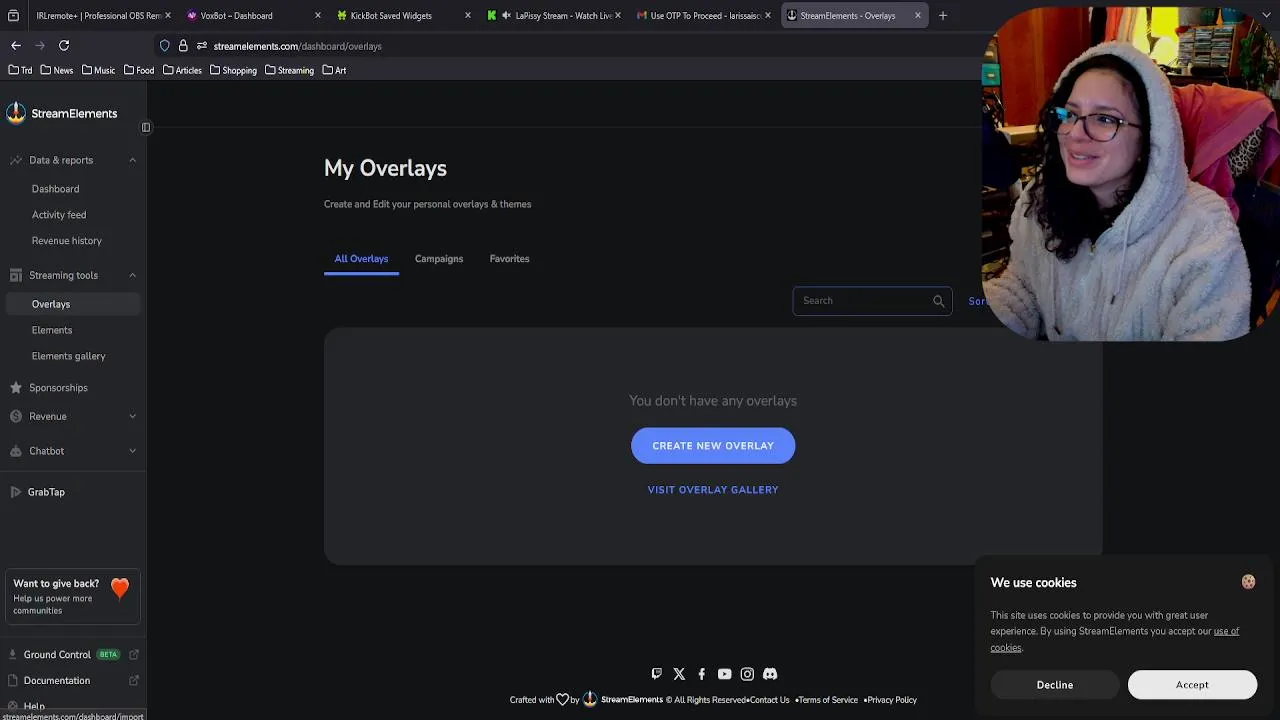
Task: Open Terms of Service footer link
Action: coord(828,700)
